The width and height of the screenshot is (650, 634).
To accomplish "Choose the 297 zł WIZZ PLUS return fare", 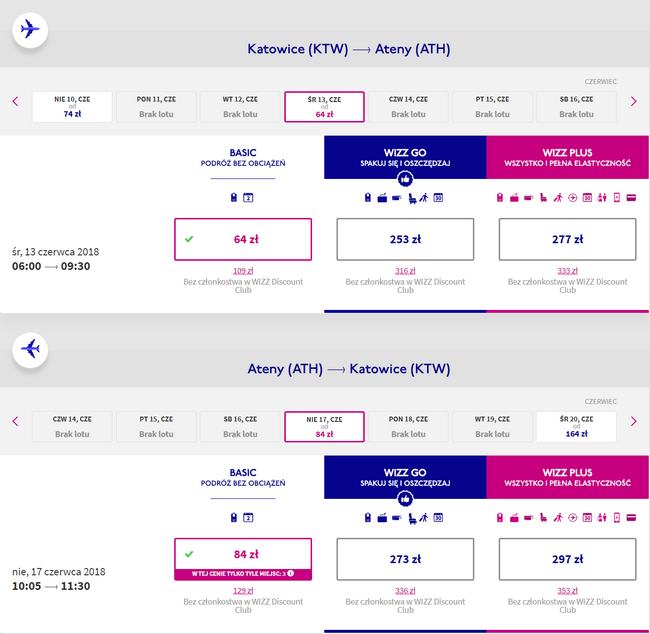I will 568,559.
